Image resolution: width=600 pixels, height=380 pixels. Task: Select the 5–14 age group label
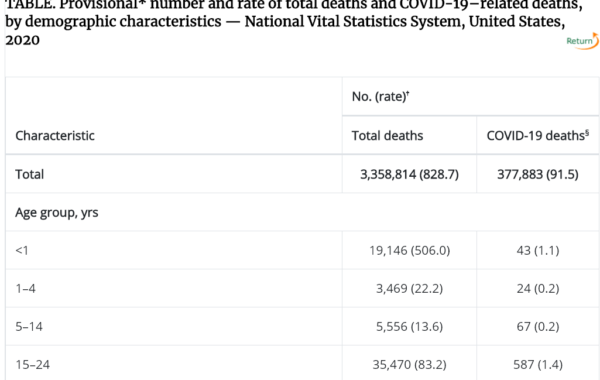pos(29,326)
